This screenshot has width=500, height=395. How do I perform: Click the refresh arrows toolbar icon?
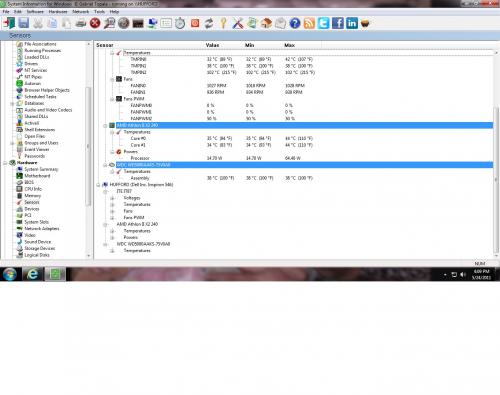click(209, 23)
